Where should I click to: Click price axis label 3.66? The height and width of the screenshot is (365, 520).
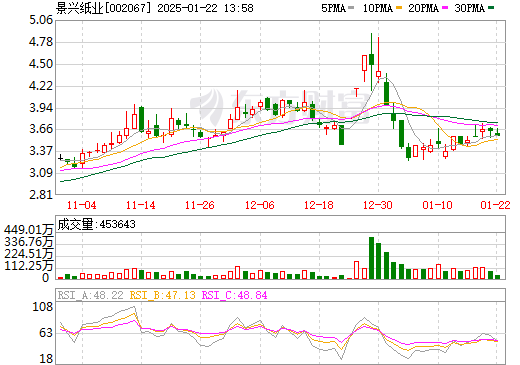click(x=41, y=129)
